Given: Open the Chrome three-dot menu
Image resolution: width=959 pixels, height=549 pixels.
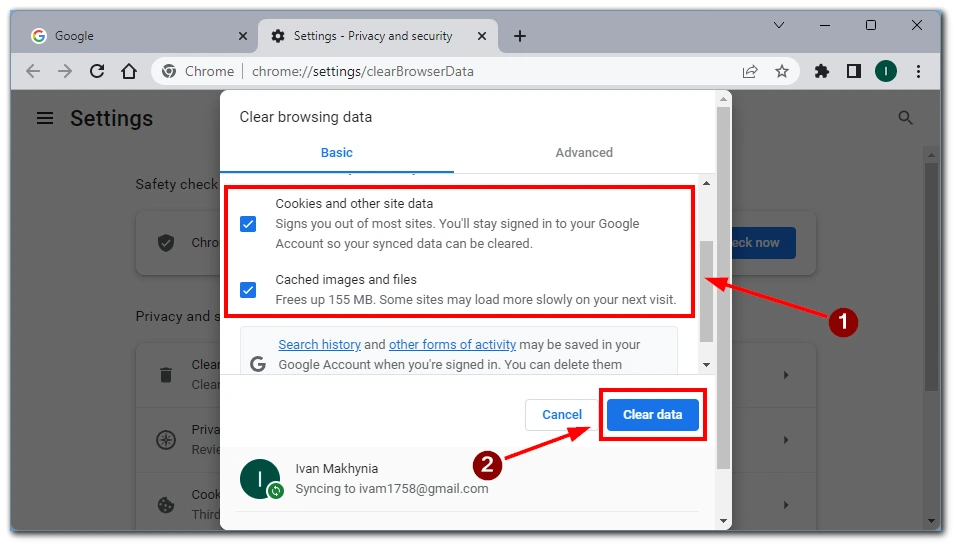Looking at the screenshot, I should coord(918,72).
